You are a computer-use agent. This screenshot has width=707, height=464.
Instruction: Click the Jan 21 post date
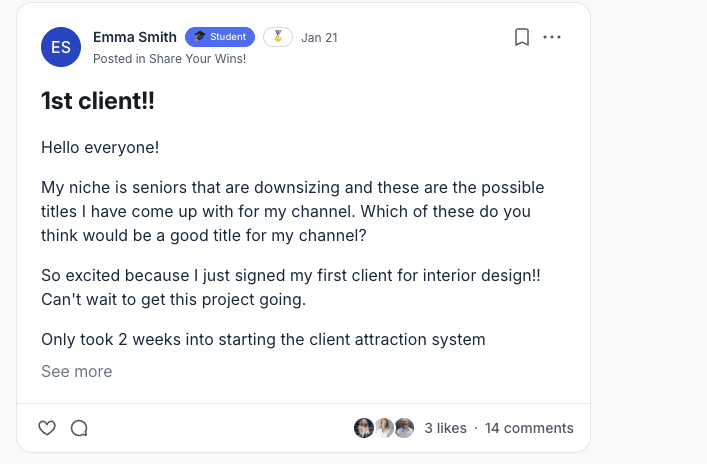tap(319, 38)
